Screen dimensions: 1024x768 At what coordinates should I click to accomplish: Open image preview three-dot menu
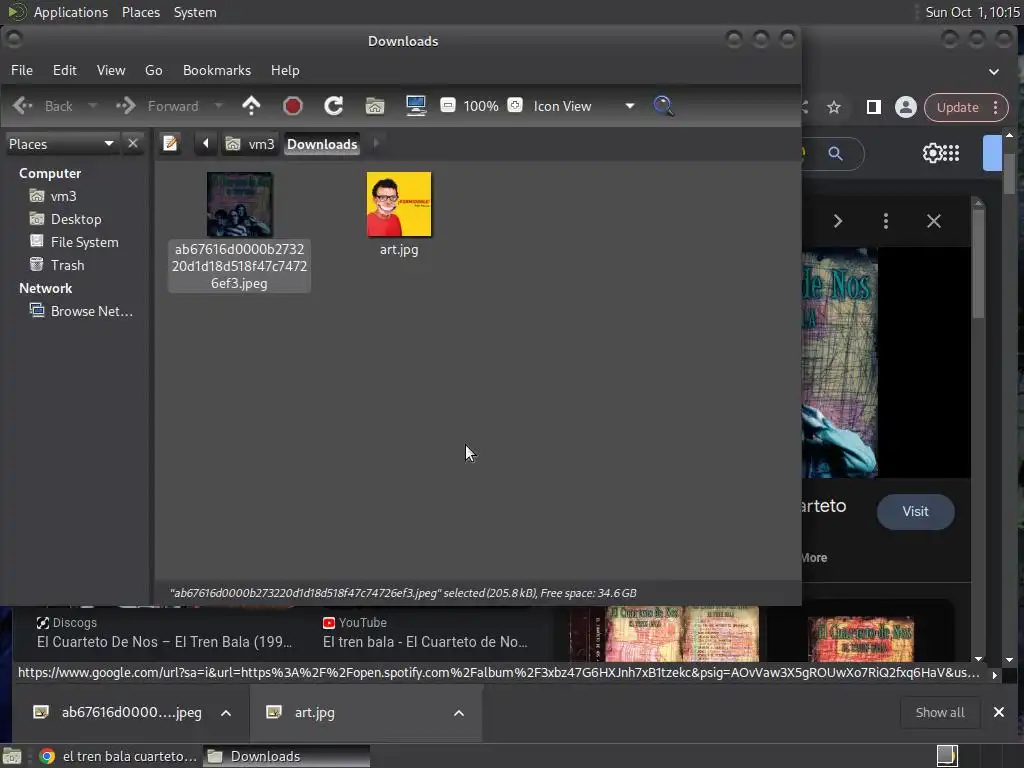point(886,221)
